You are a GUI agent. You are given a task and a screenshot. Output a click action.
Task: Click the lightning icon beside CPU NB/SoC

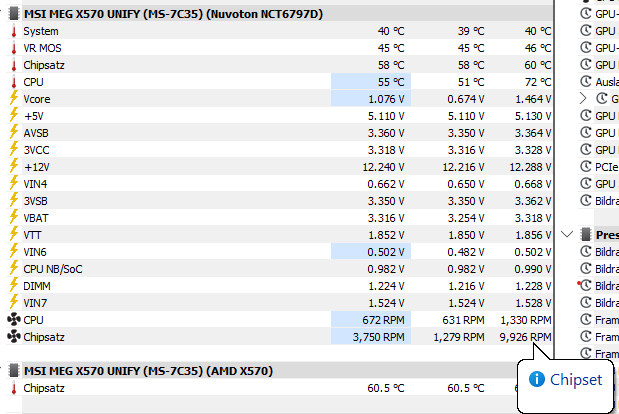click(x=14, y=268)
